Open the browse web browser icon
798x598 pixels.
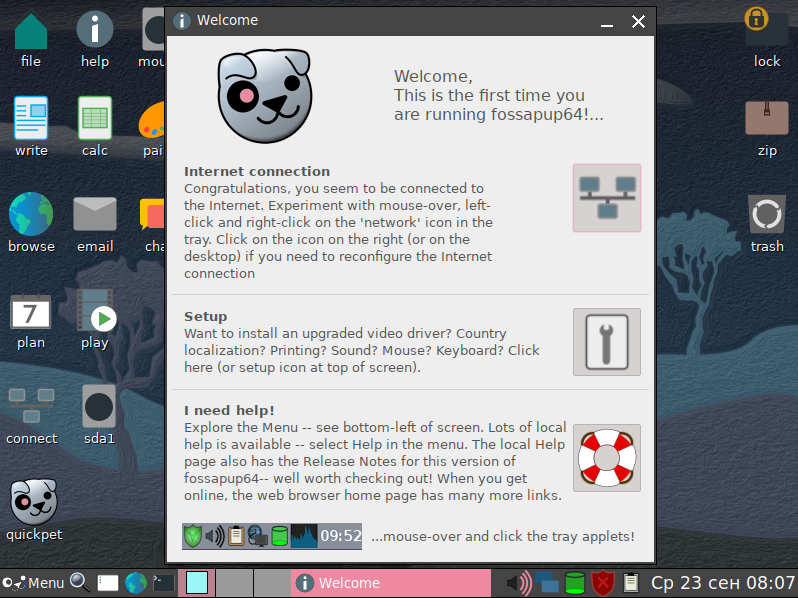[x=31, y=214]
